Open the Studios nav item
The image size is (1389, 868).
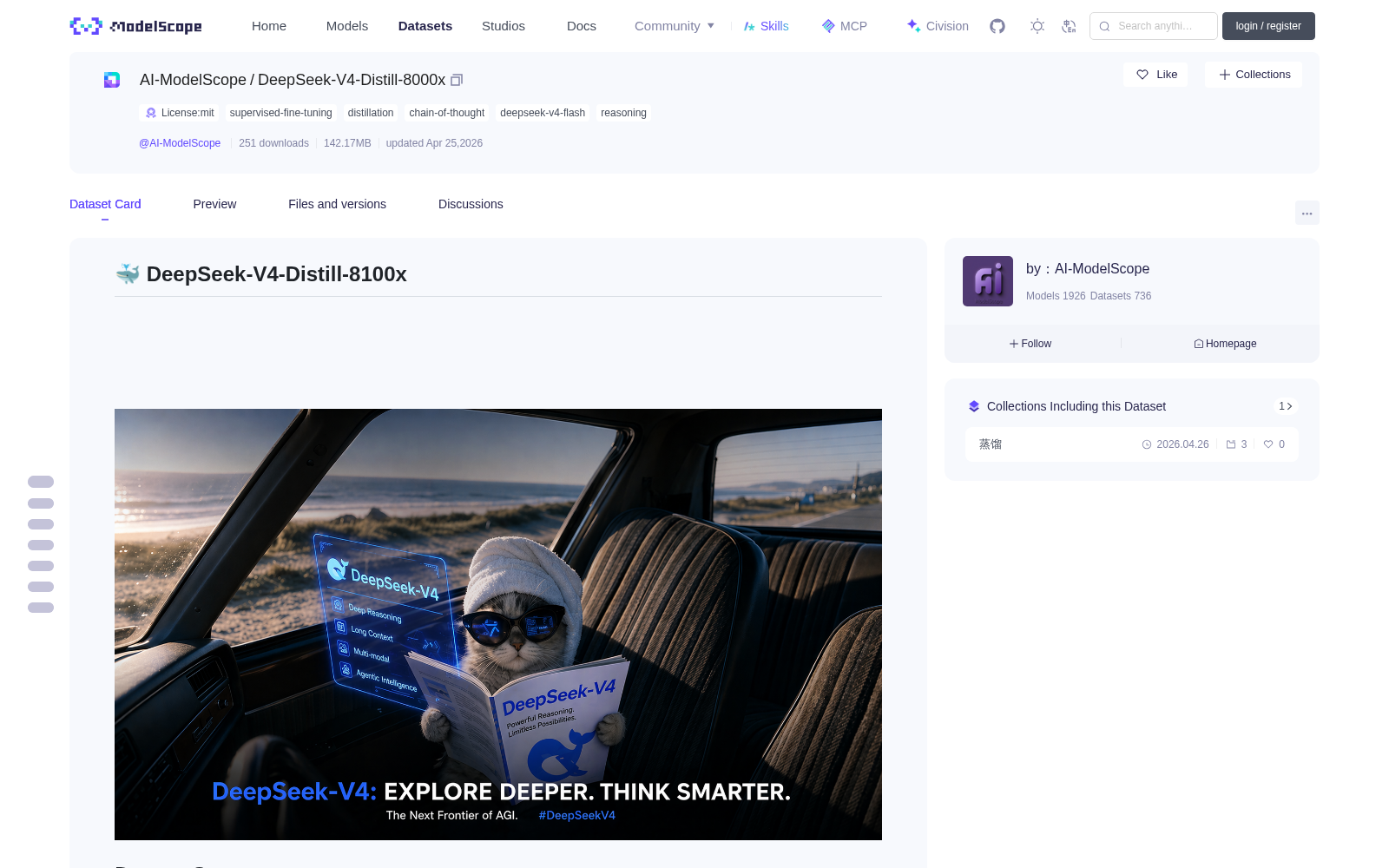[504, 26]
